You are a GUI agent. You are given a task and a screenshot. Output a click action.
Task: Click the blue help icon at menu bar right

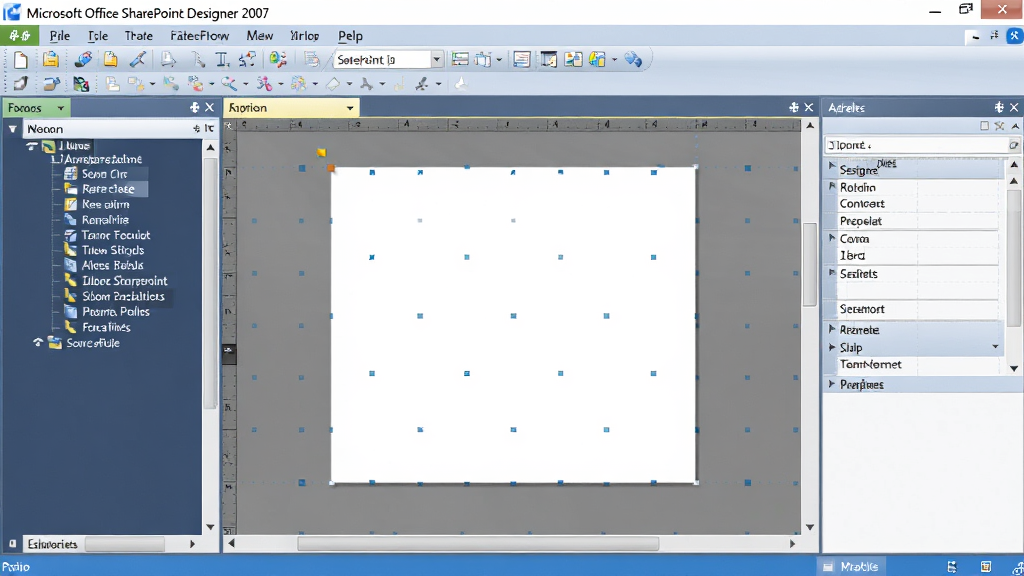1014,36
